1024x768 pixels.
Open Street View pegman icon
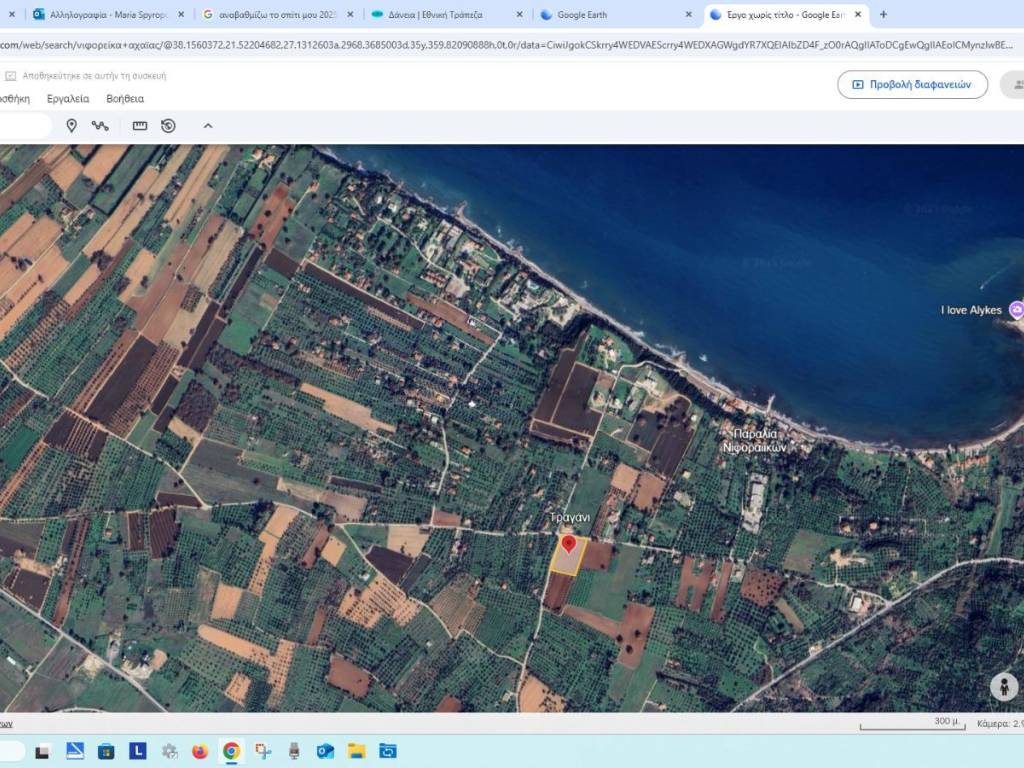1002,686
